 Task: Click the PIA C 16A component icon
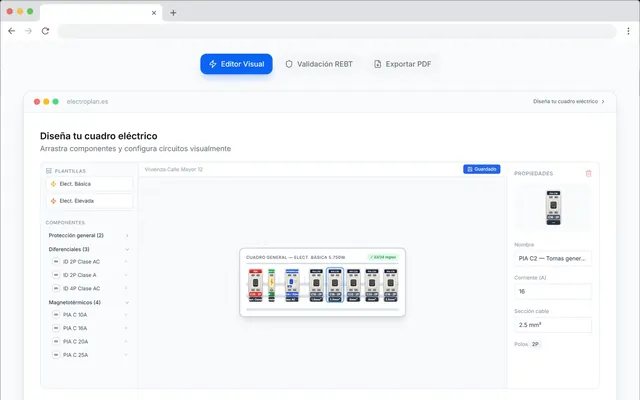coord(56,328)
